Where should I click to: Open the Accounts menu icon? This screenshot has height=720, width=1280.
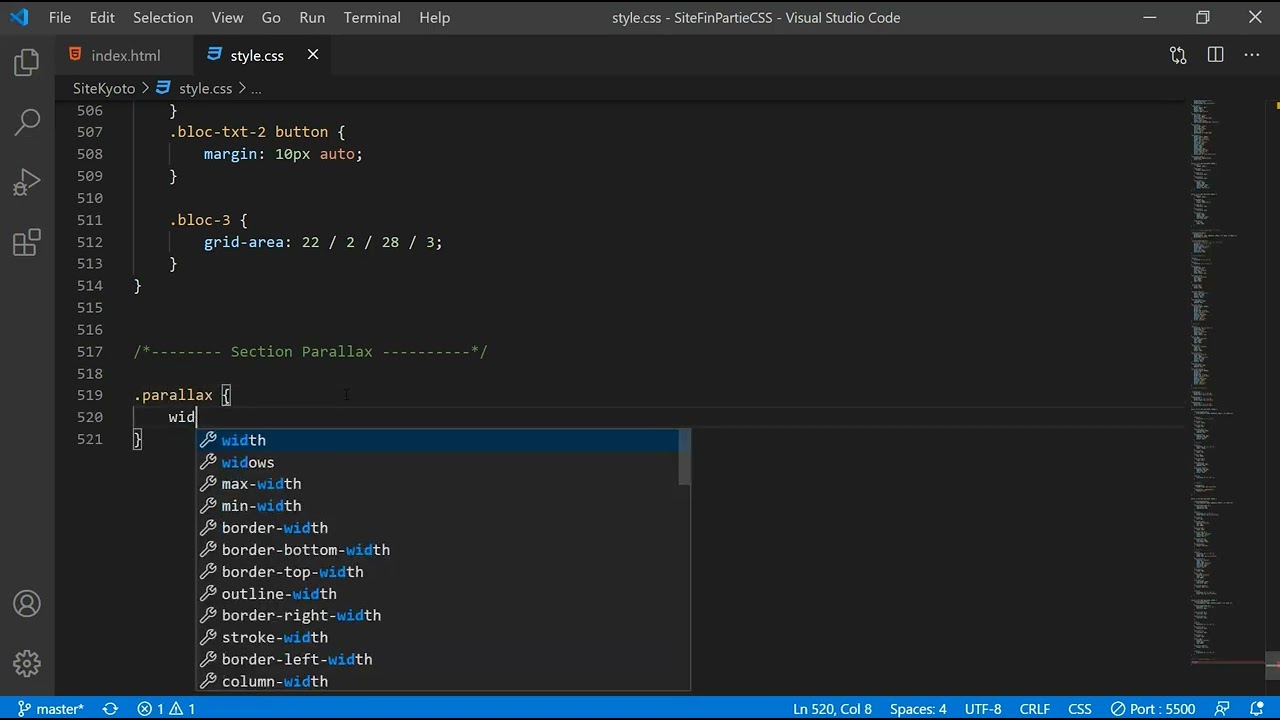point(27,604)
